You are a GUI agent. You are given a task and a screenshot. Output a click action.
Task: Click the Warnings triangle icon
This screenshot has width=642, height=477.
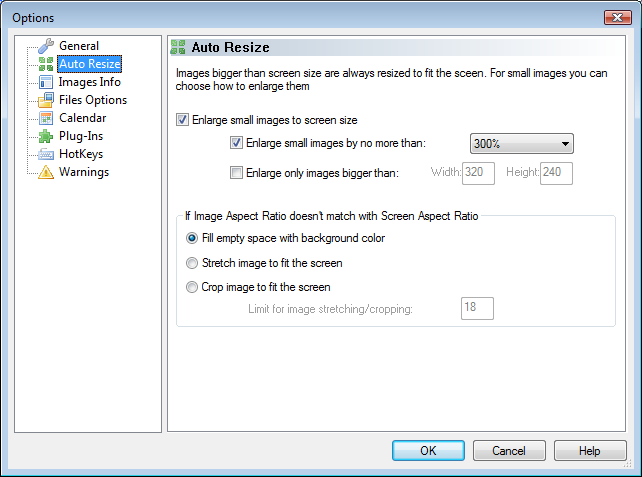(46, 172)
